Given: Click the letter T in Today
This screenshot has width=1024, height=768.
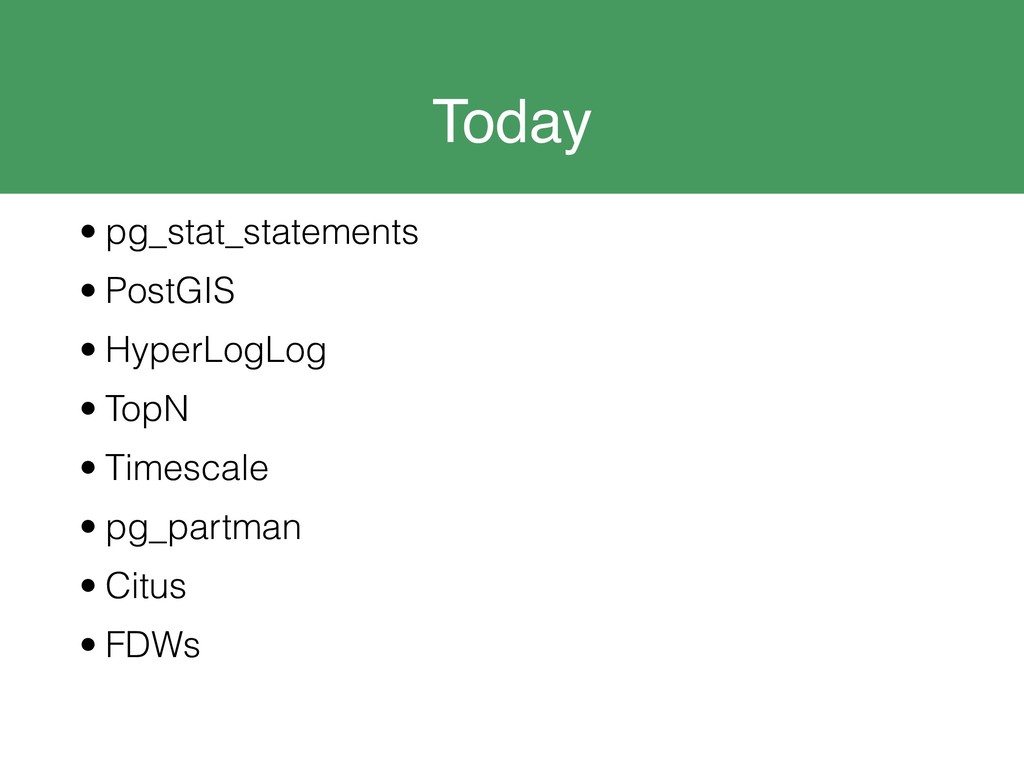Looking at the screenshot, I should [448, 121].
